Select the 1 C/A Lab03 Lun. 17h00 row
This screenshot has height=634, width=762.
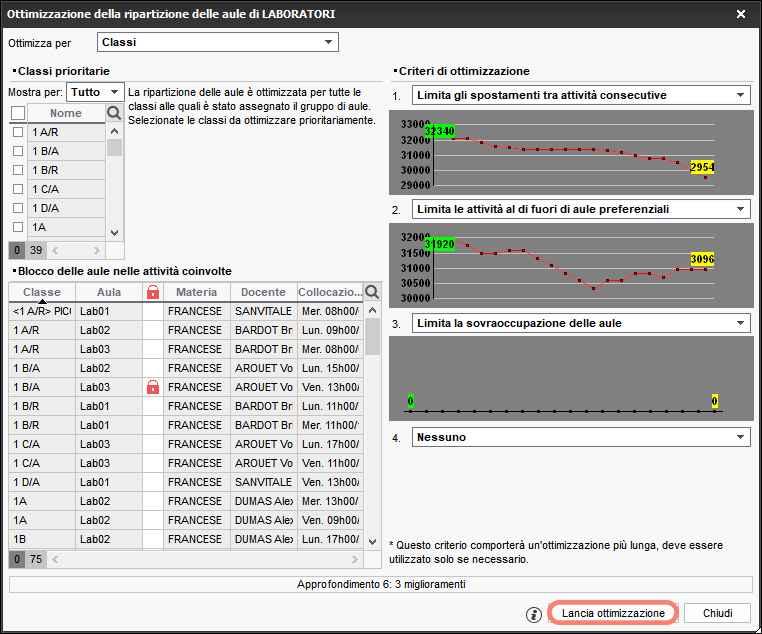(x=186, y=444)
